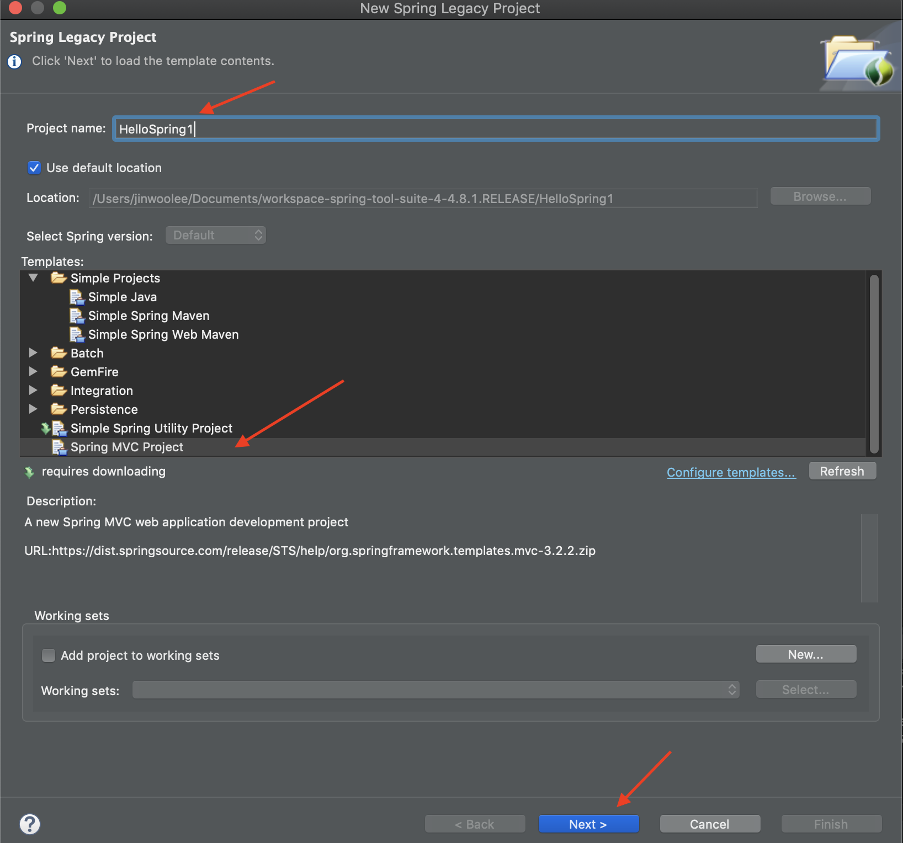Image resolution: width=904 pixels, height=844 pixels.
Task: Click the Select... working sets button
Action: point(806,690)
